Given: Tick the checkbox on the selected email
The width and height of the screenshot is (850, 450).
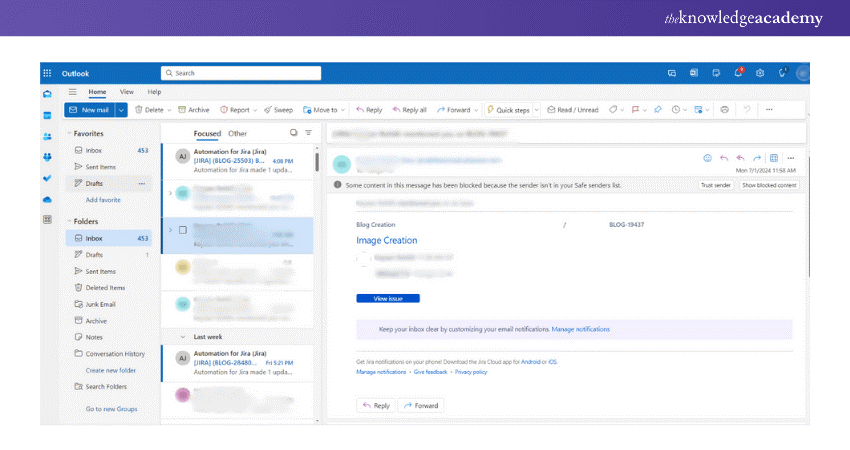Looking at the screenshot, I should click(182, 230).
